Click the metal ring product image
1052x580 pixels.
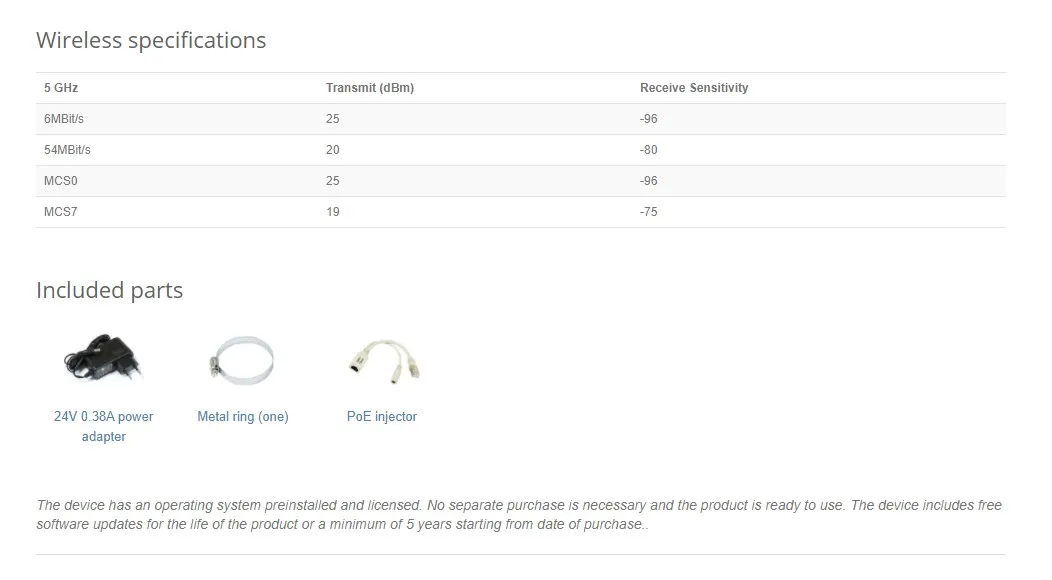(241, 362)
